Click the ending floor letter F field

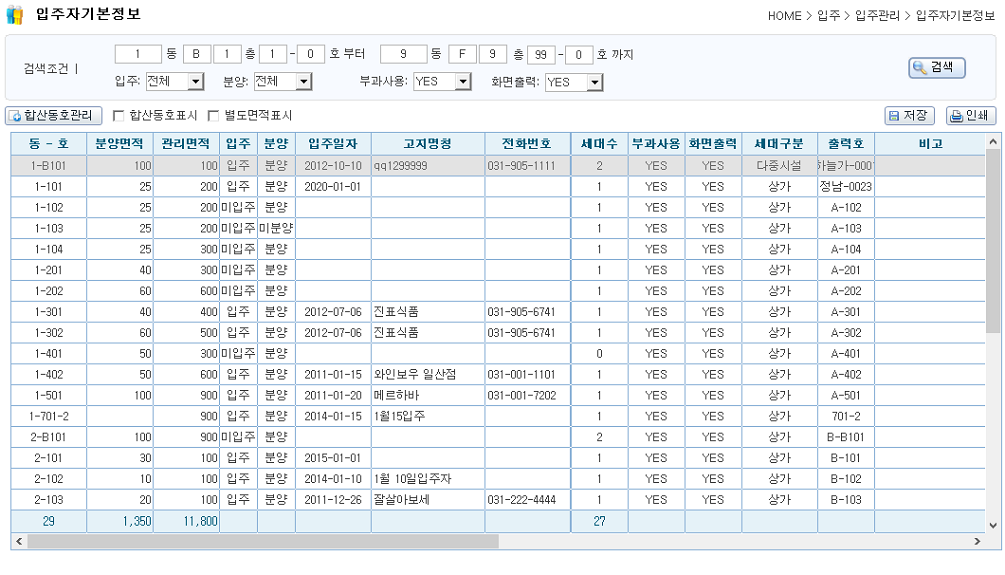point(461,54)
